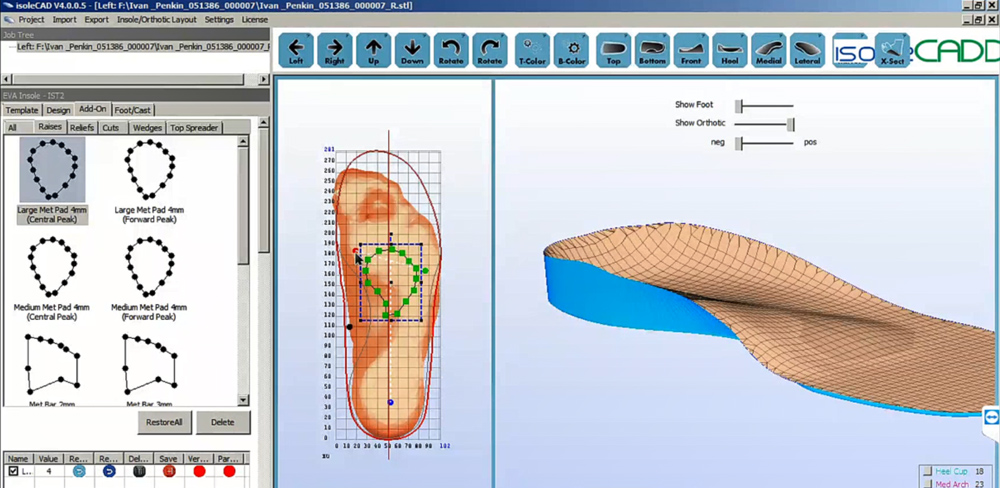This screenshot has width=1000, height=488.
Task: Open the Settings menu
Action: pyautogui.click(x=218, y=19)
